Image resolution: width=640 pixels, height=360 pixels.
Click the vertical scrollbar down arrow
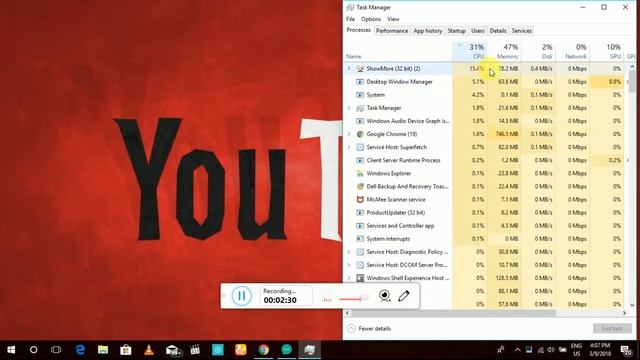click(632, 305)
